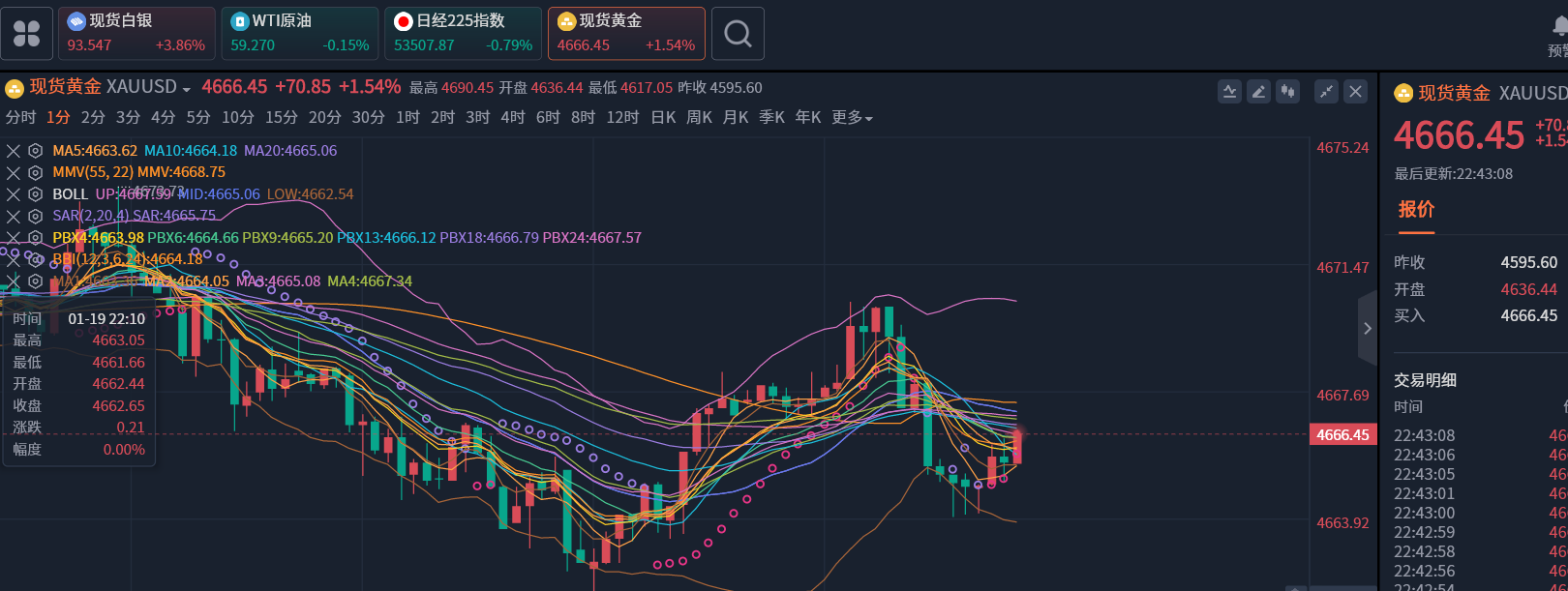Delete the BBI indicator line

click(x=14, y=259)
